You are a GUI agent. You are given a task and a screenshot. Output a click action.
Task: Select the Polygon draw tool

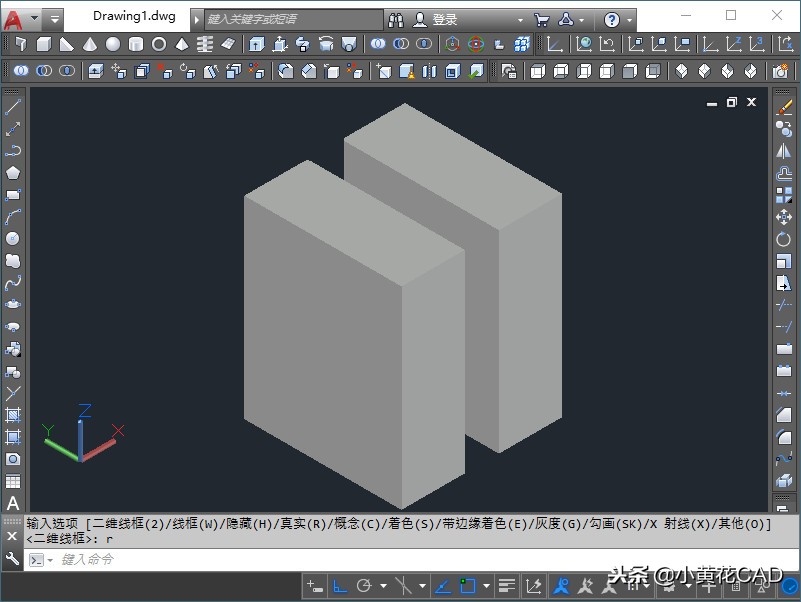(x=13, y=172)
